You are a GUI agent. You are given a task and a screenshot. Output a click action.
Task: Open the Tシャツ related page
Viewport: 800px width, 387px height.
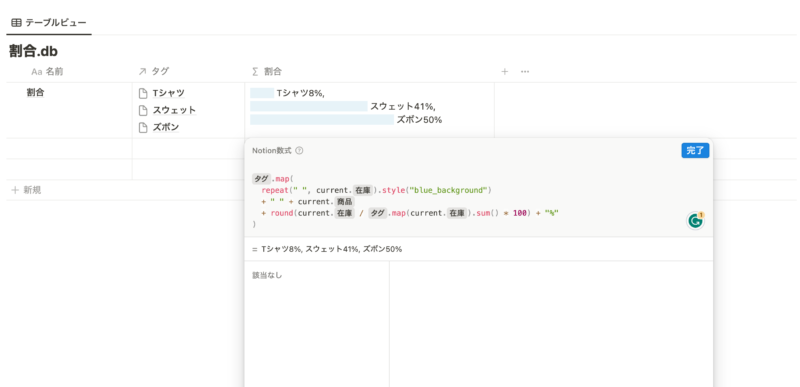(x=169, y=93)
